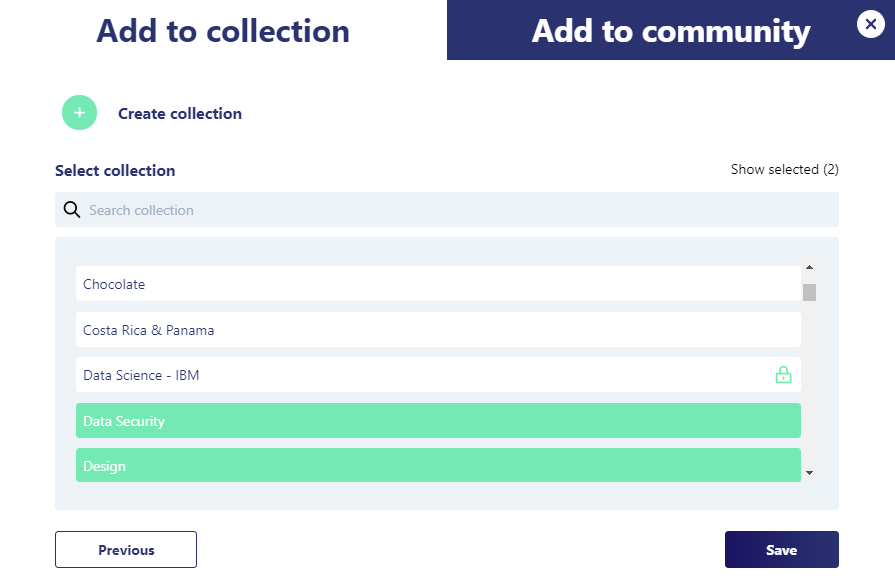Select the Costa Rica & Panama collection
895x587 pixels.
(x=438, y=330)
